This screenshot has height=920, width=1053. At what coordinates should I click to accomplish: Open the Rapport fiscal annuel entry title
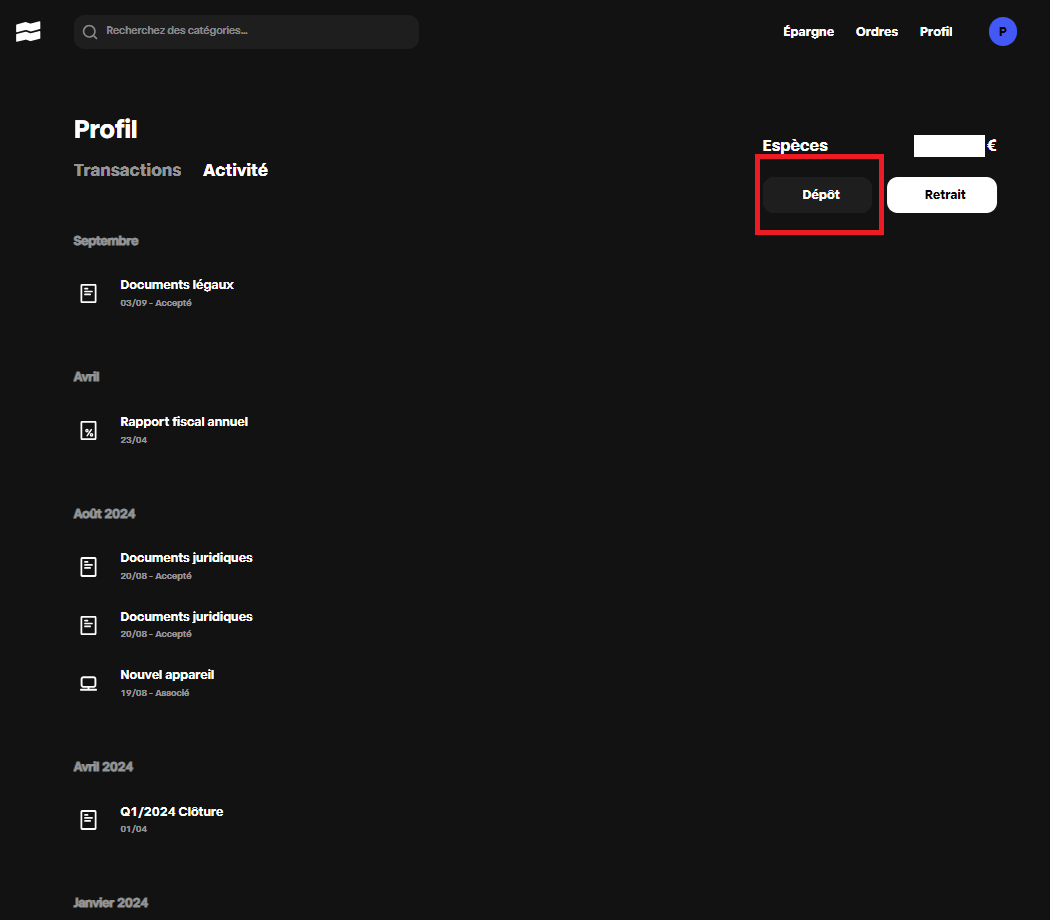[184, 422]
